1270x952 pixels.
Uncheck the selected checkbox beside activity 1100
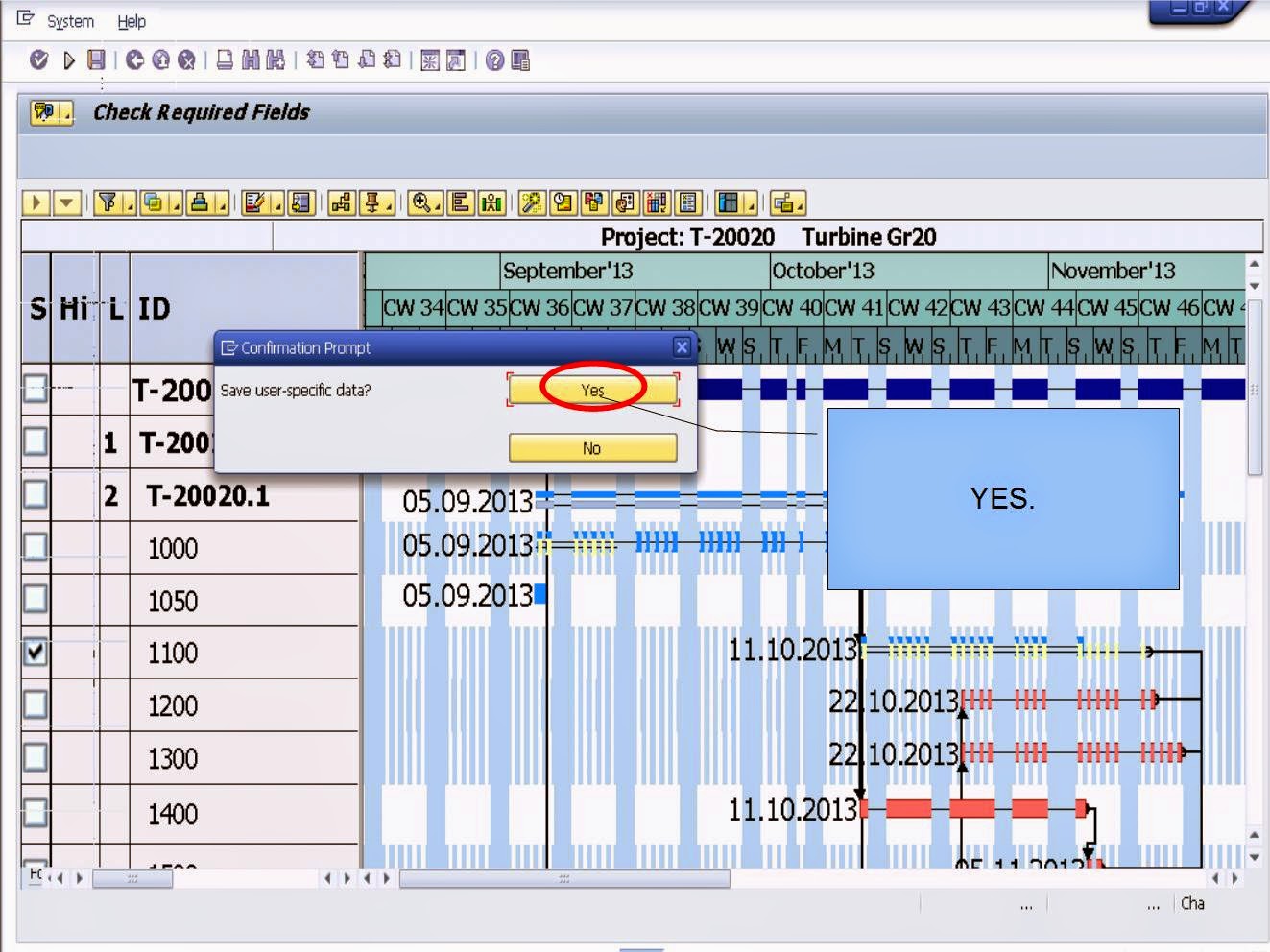pyautogui.click(x=35, y=653)
